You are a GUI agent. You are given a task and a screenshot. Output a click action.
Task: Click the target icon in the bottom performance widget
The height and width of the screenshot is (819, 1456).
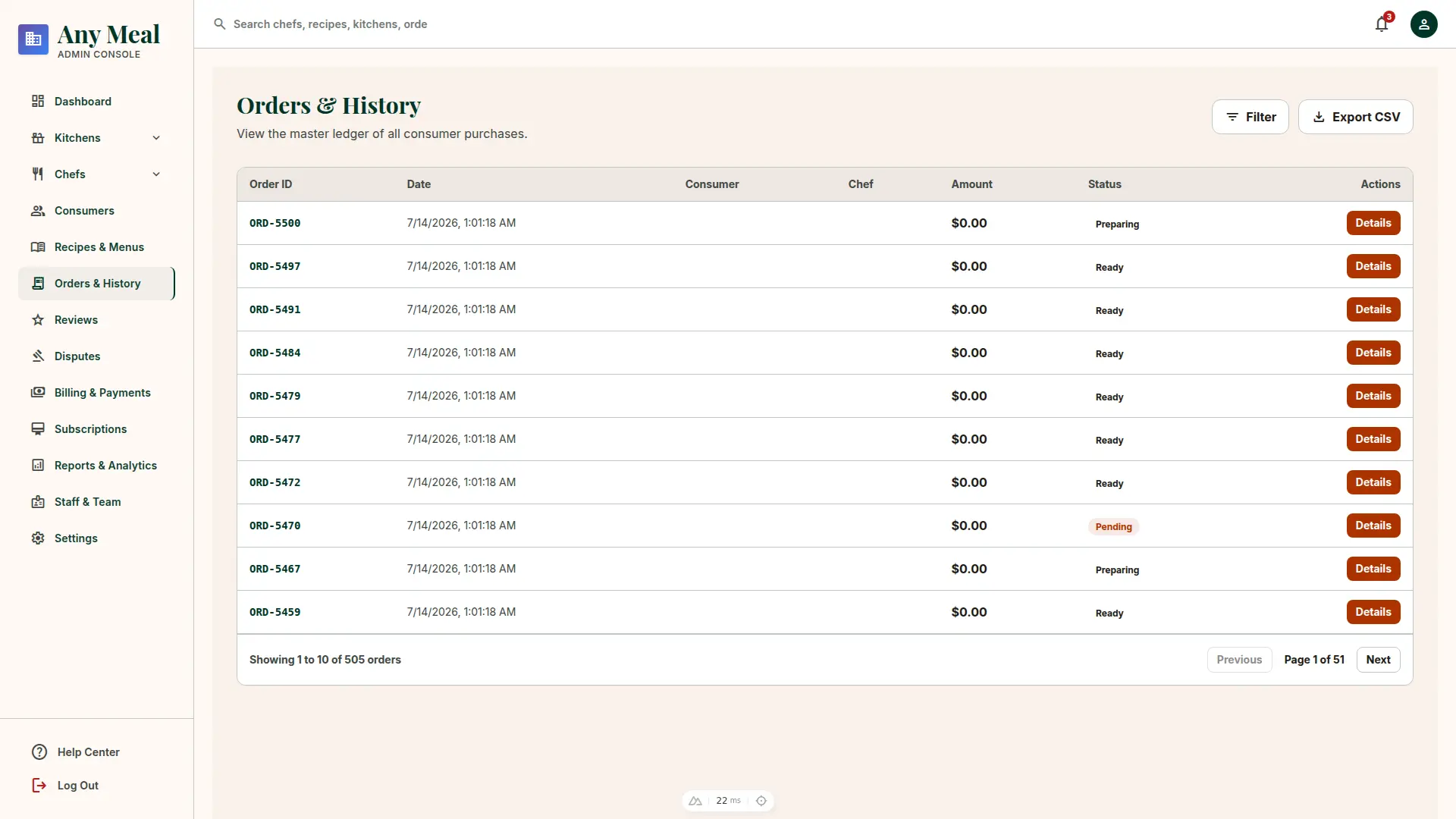[761, 801]
